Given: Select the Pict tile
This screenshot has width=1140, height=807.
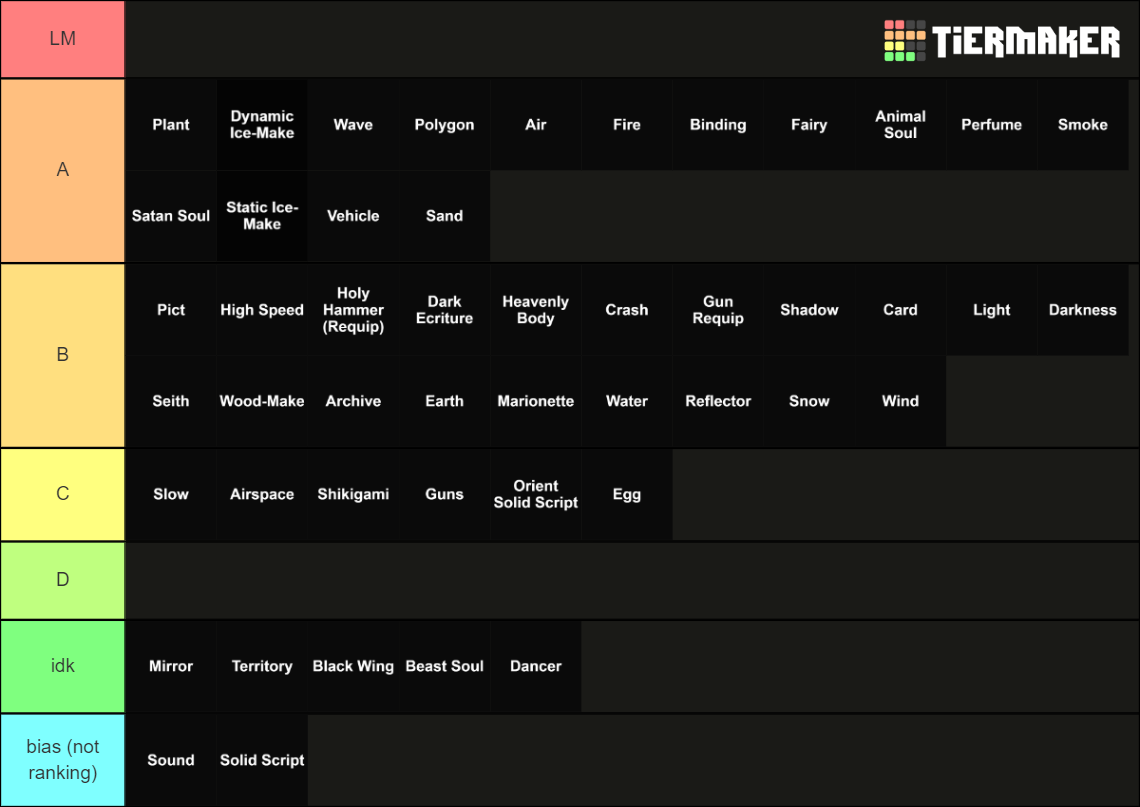Looking at the screenshot, I should click(171, 310).
